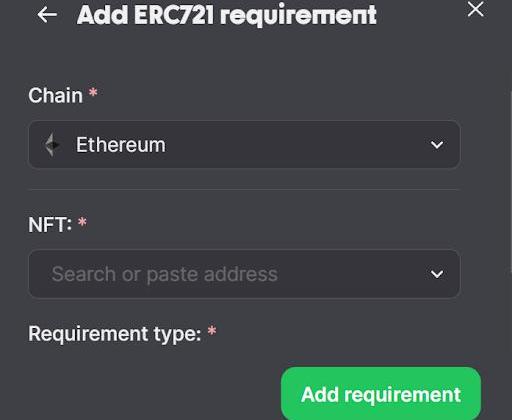Image resolution: width=512 pixels, height=420 pixels.
Task: Click the required asterisk beside Chain
Action: point(93,92)
